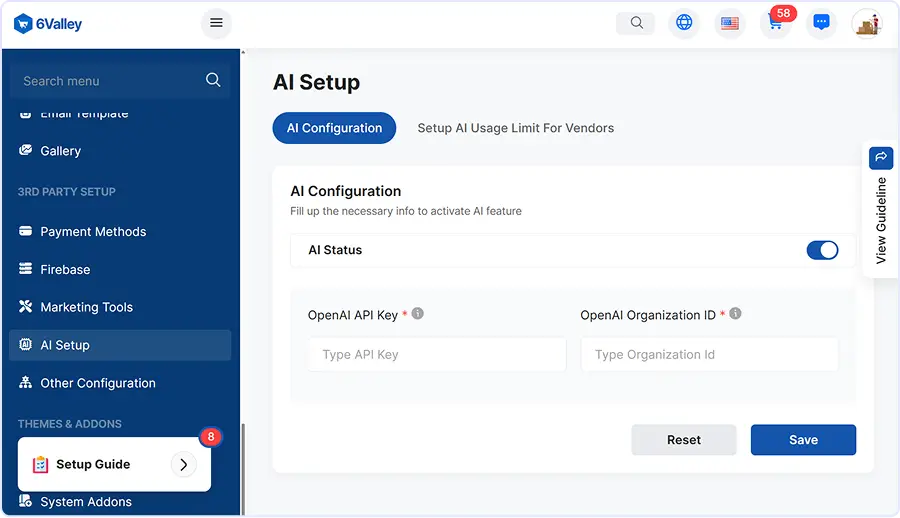Open the Setup Guide card

[x=114, y=464]
